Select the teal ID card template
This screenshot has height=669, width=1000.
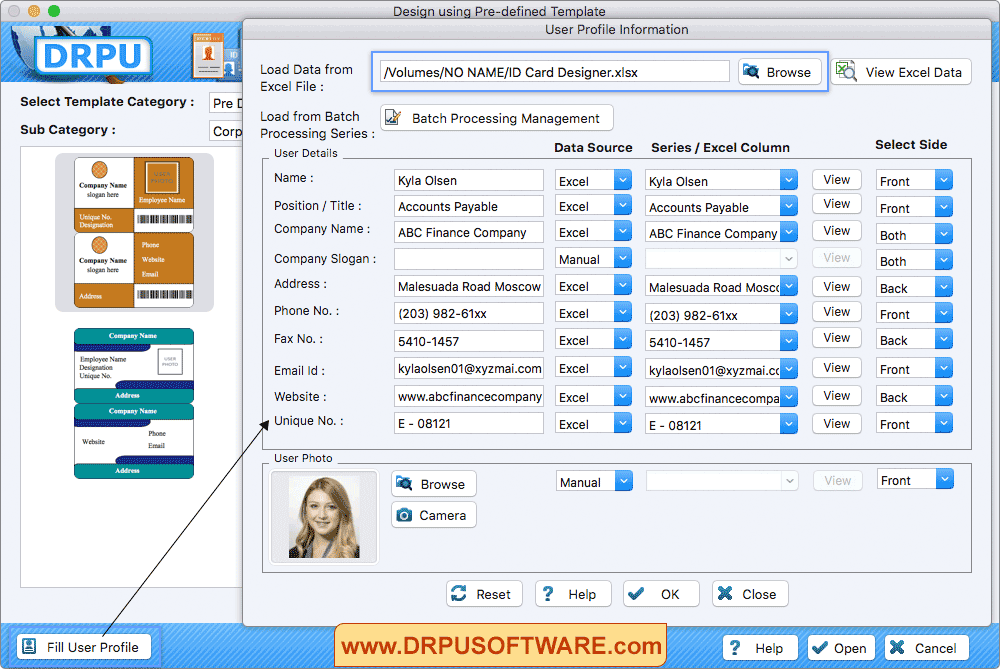[134, 403]
